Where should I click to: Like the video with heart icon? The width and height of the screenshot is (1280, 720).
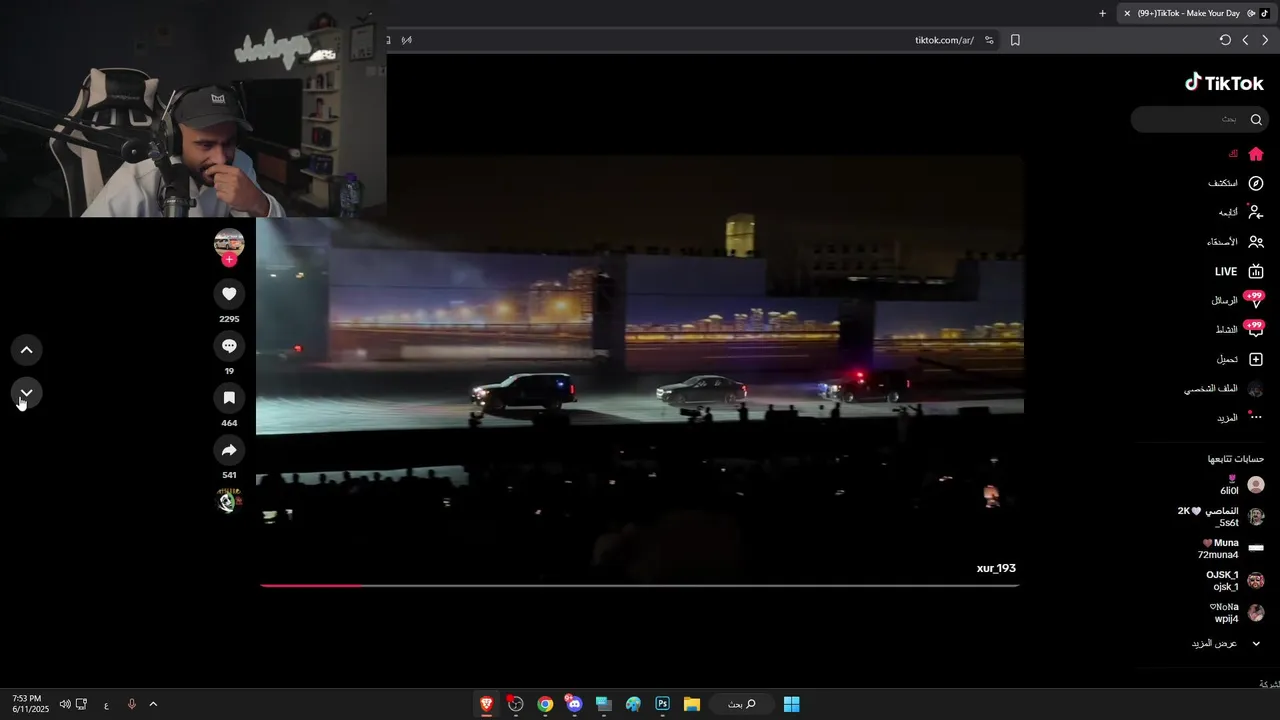point(229,293)
